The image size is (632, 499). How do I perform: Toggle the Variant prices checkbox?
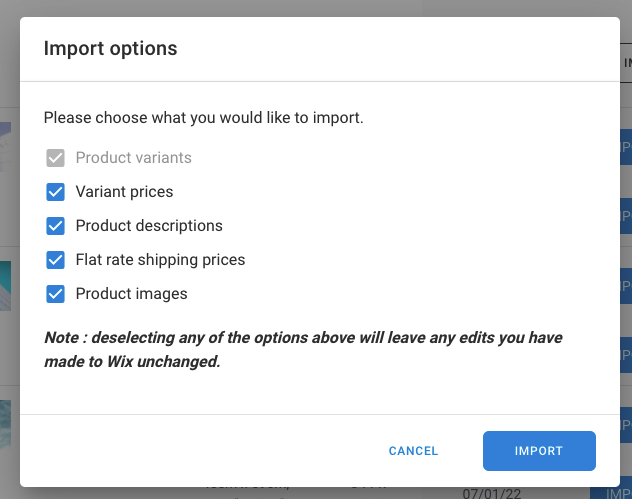pos(55,192)
